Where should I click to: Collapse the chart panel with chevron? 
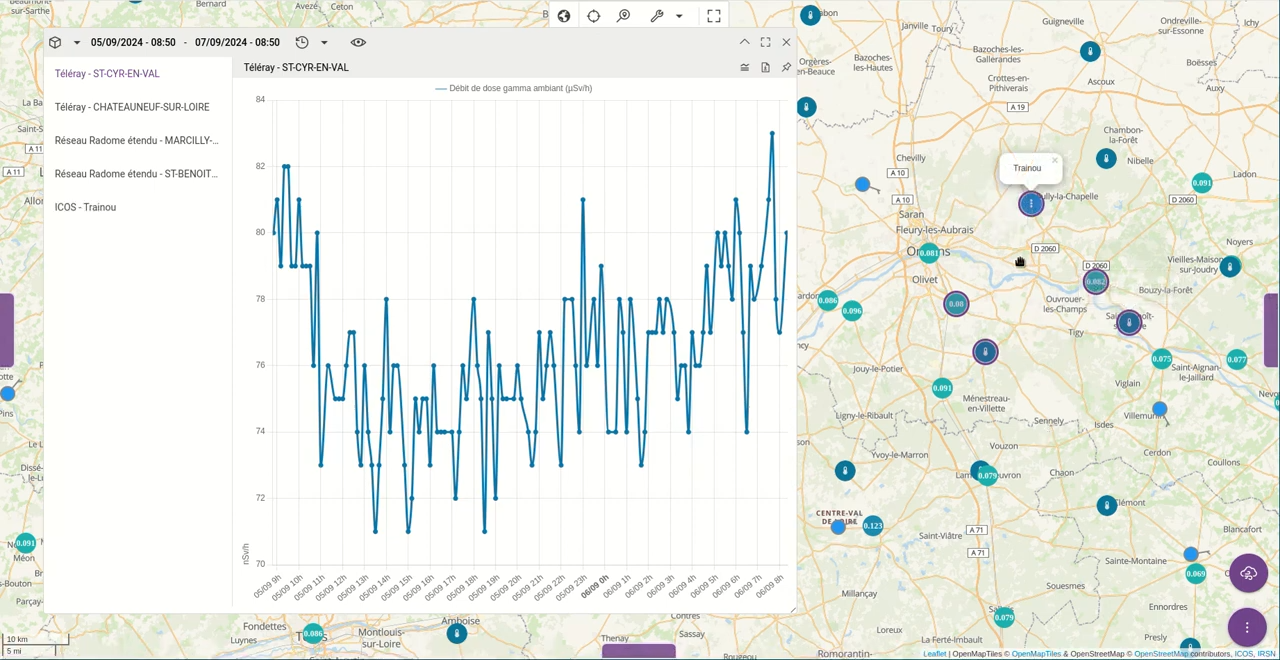(744, 42)
